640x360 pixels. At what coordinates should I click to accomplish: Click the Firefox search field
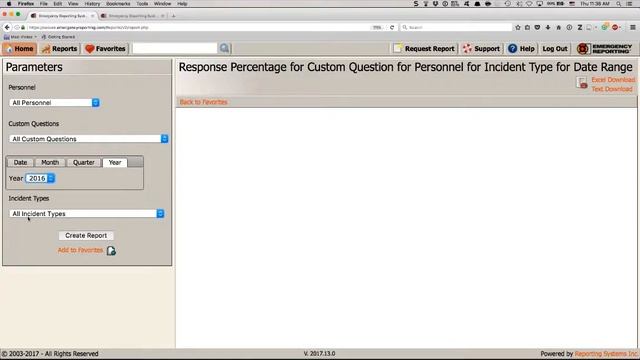(456, 27)
